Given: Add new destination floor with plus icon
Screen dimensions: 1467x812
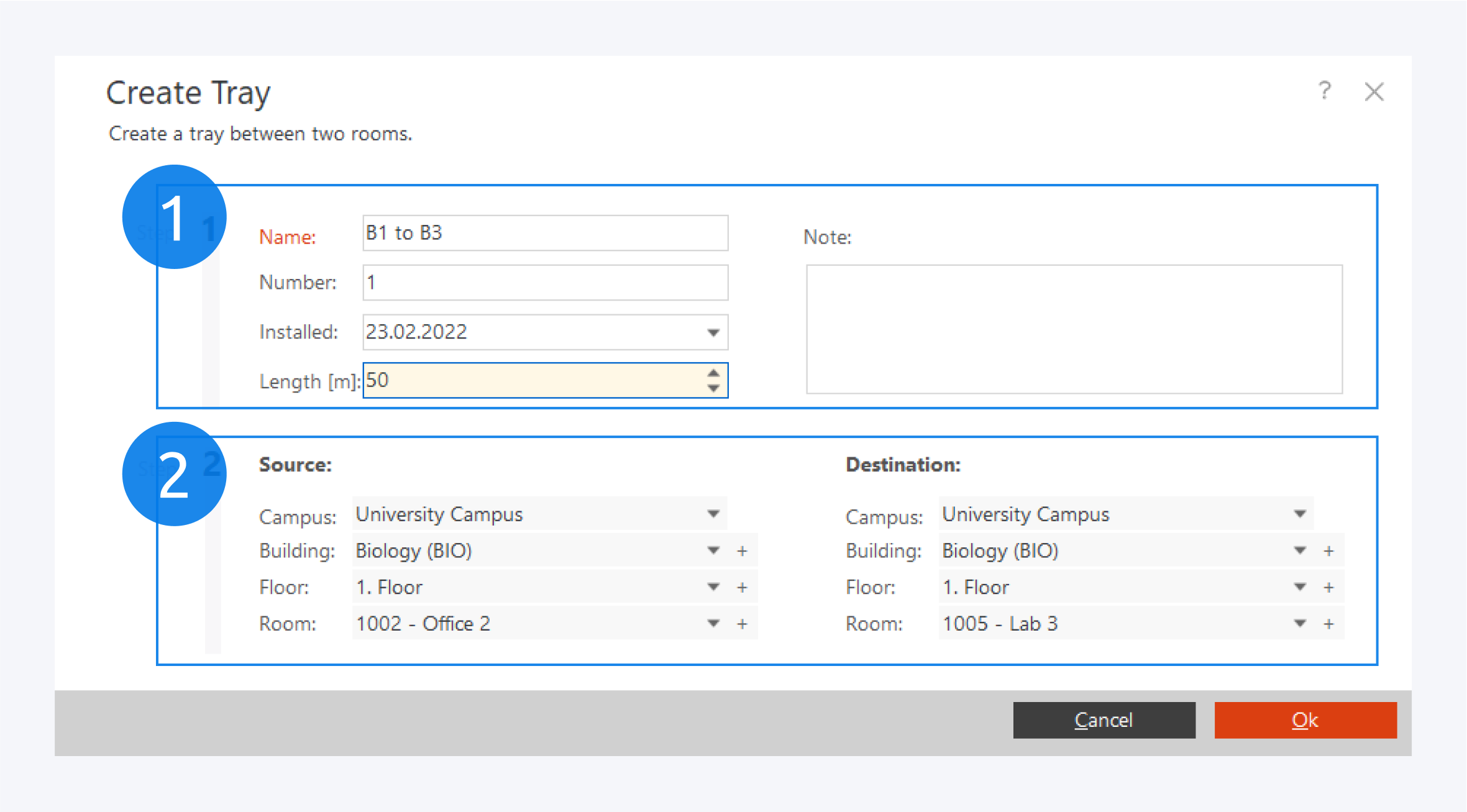Looking at the screenshot, I should tap(1328, 588).
